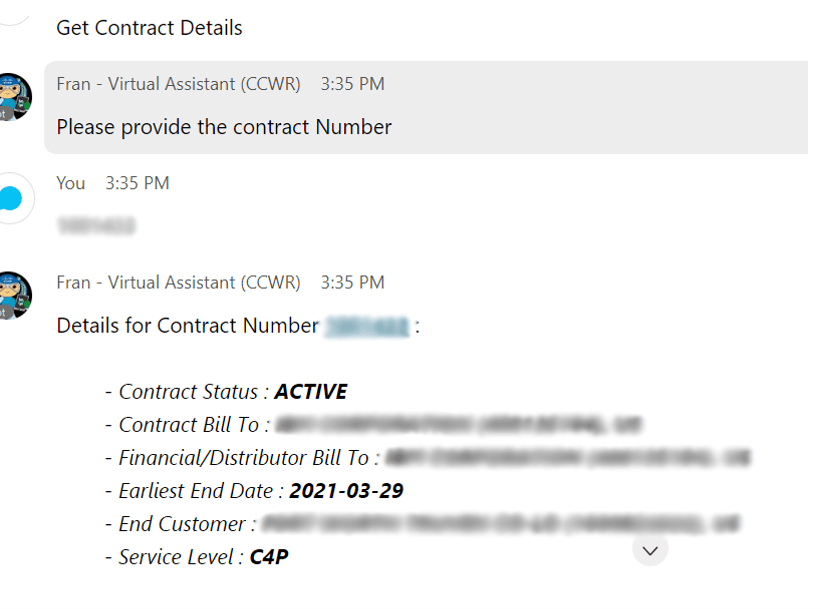821x609 pixels.
Task: Click the blurred Contract Bill To value
Action: tap(458, 425)
